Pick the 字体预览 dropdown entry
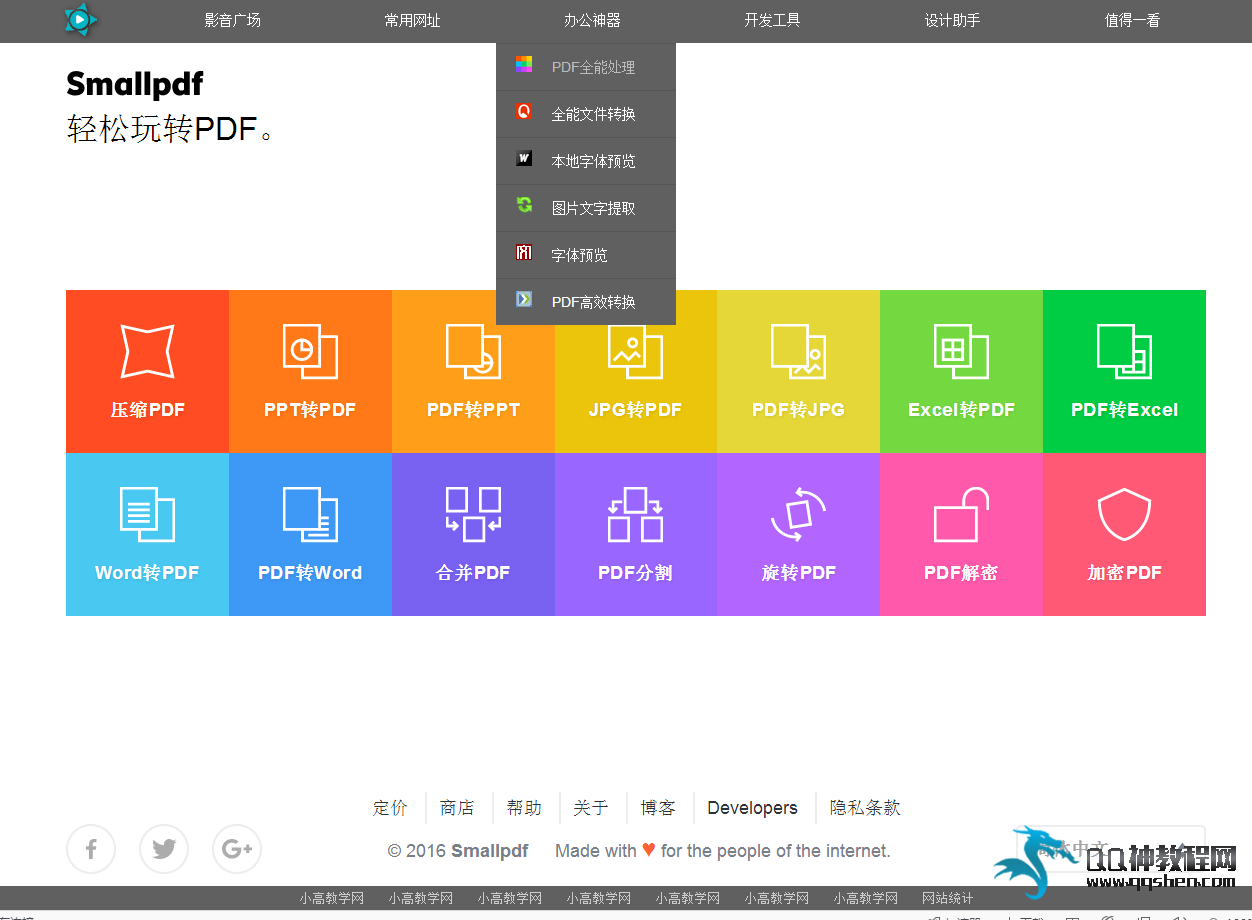The height and width of the screenshot is (920, 1252). (586, 255)
